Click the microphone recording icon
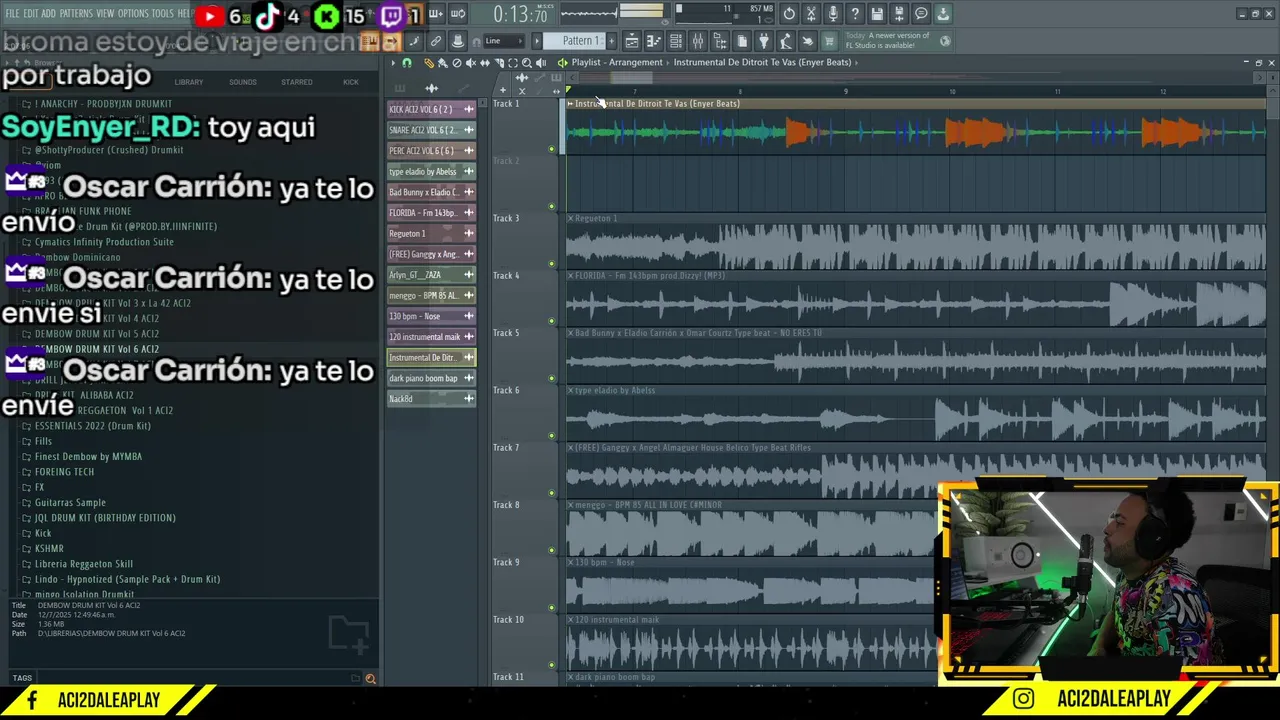This screenshot has height=720, width=1280. [833, 14]
